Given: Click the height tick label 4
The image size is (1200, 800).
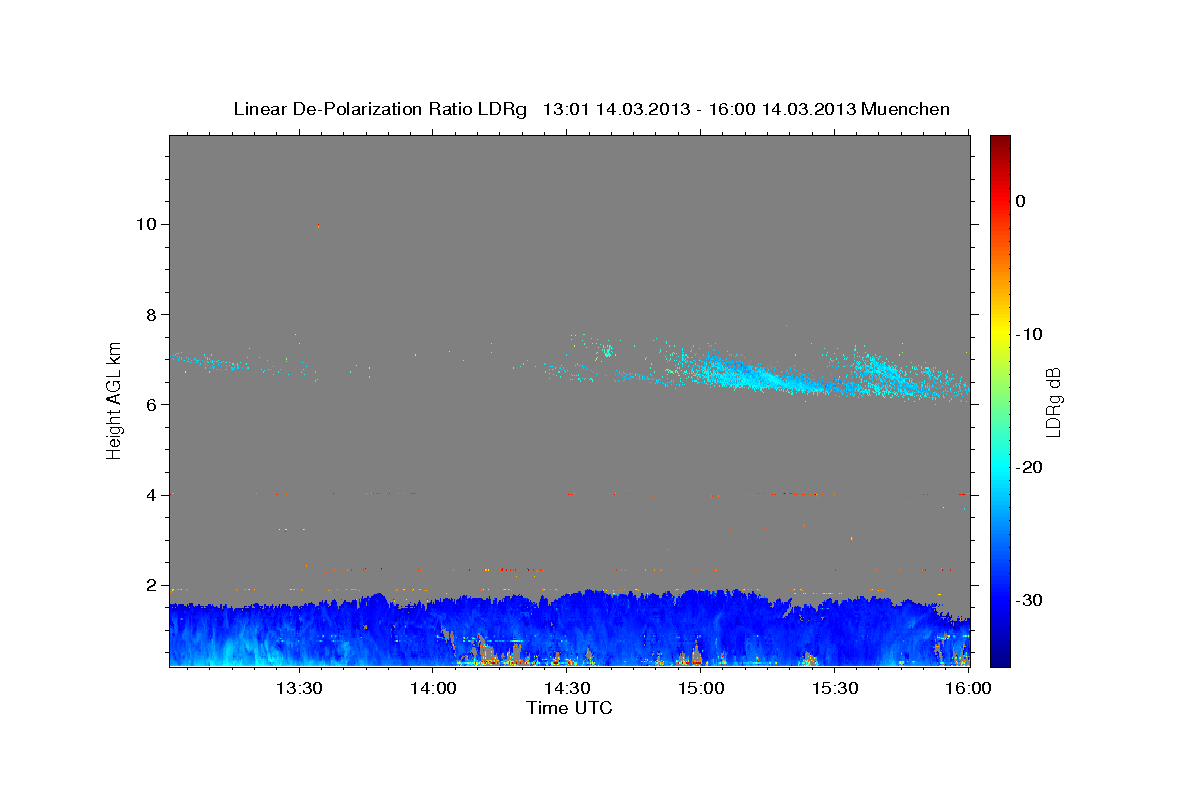Looking at the screenshot, I should tap(152, 495).
